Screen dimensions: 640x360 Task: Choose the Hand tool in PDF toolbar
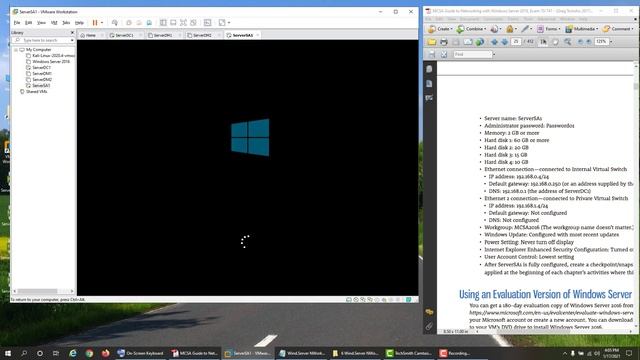[x=556, y=42]
